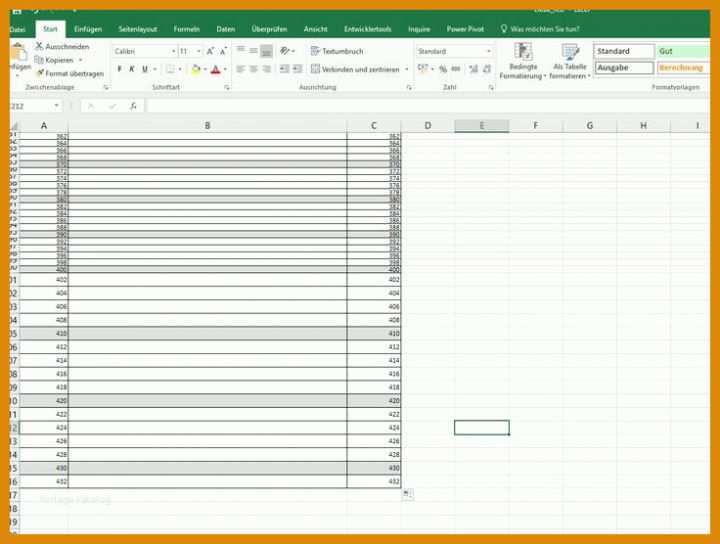Copy using the Kopieren button
The height and width of the screenshot is (544, 720).
coord(54,60)
